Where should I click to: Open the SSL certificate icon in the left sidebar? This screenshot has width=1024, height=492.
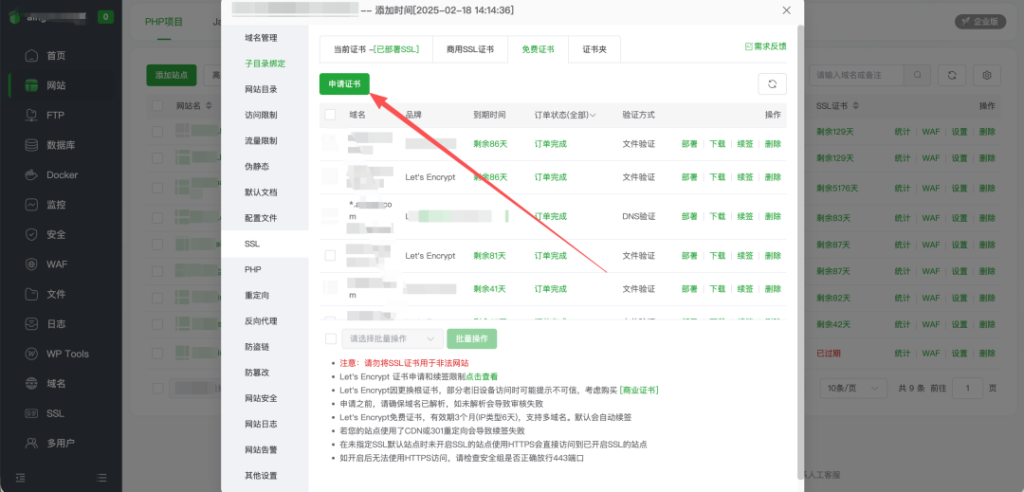click(31, 414)
